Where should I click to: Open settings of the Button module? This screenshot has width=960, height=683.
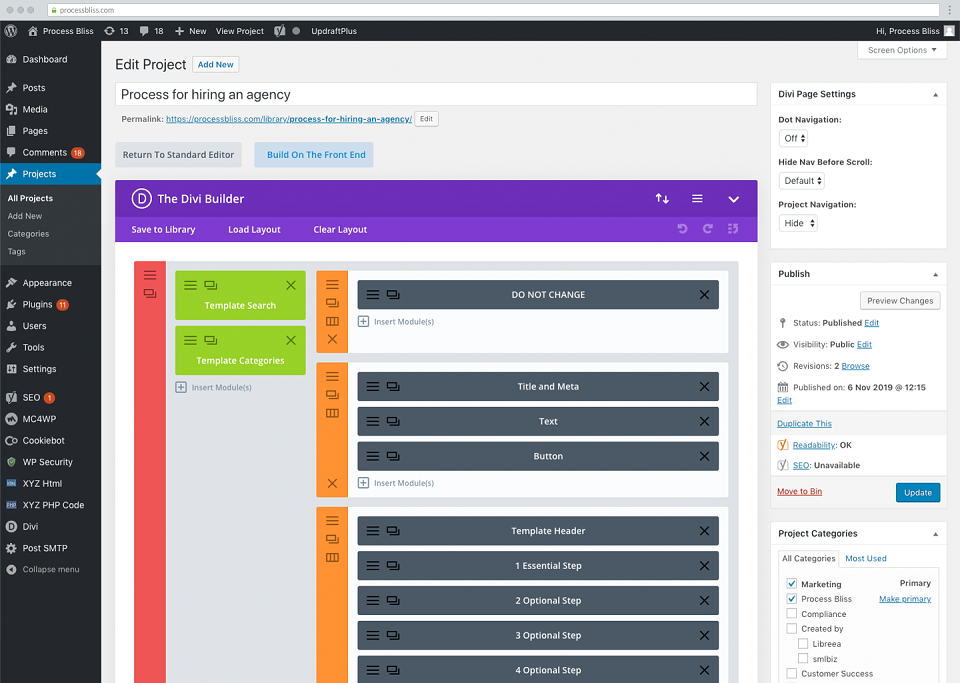pos(373,457)
